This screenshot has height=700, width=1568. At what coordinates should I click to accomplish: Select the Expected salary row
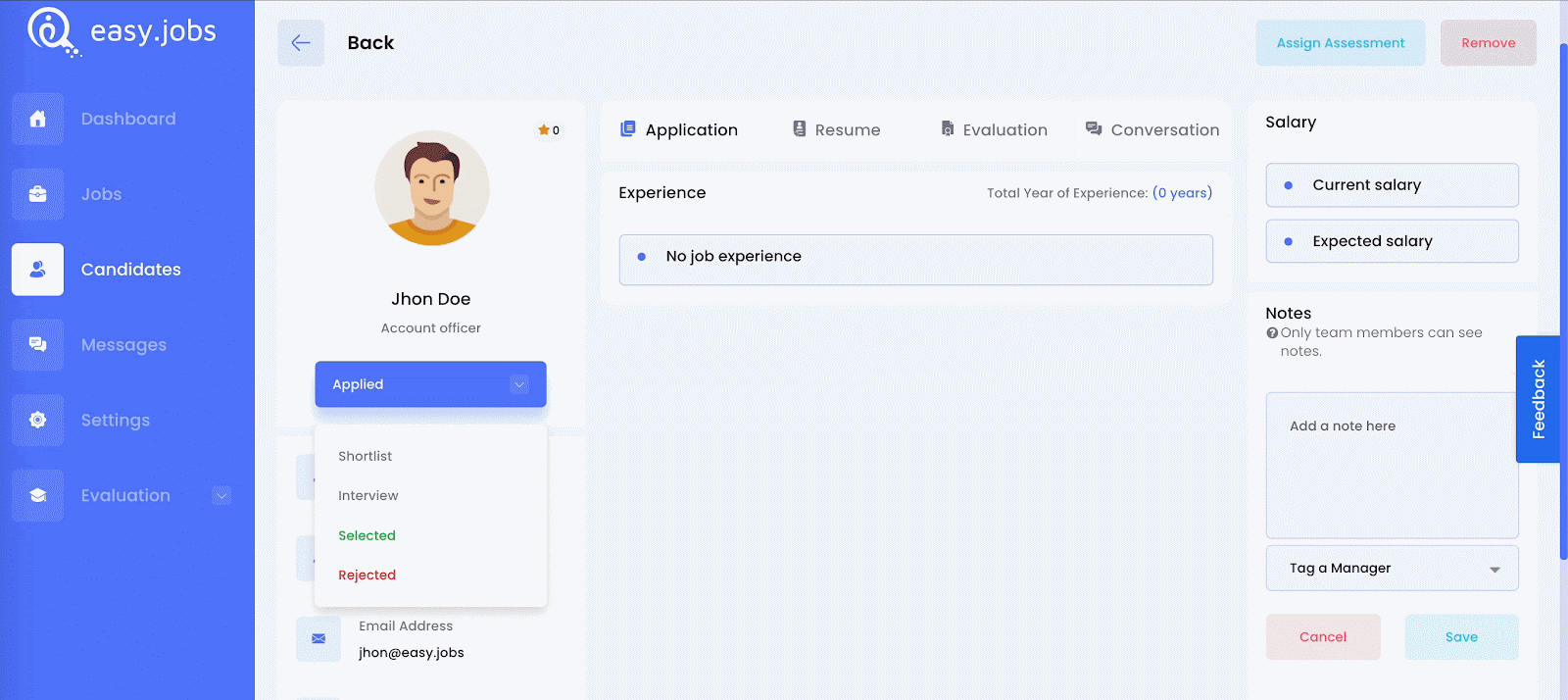1393,241
